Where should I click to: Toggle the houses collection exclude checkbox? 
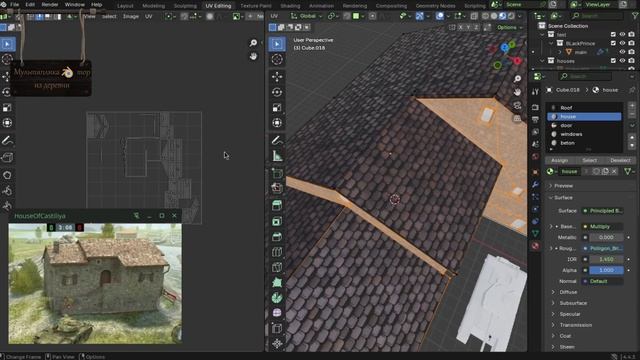(613, 61)
